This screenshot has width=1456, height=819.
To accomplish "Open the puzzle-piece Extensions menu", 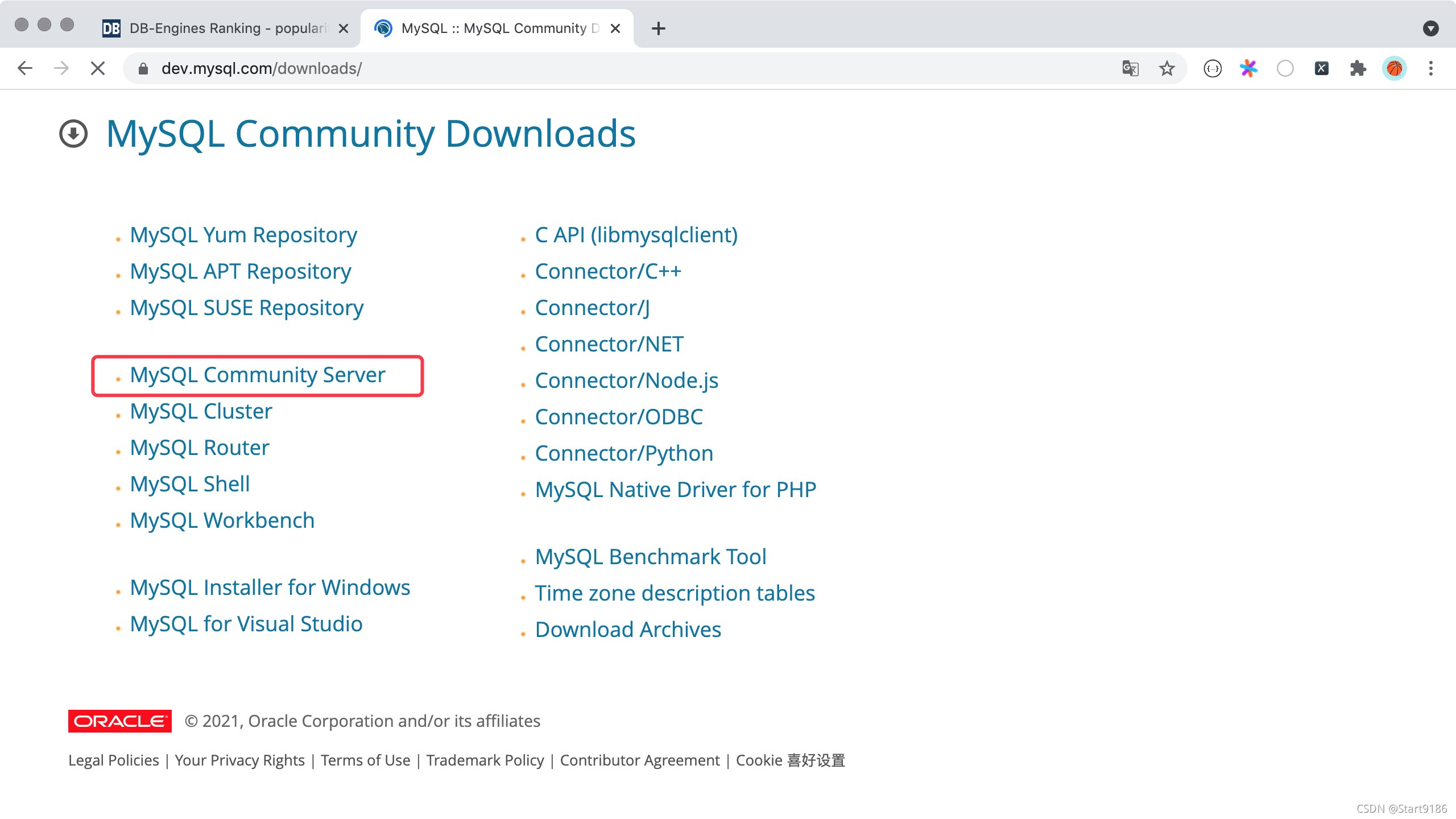I will click(x=1358, y=68).
